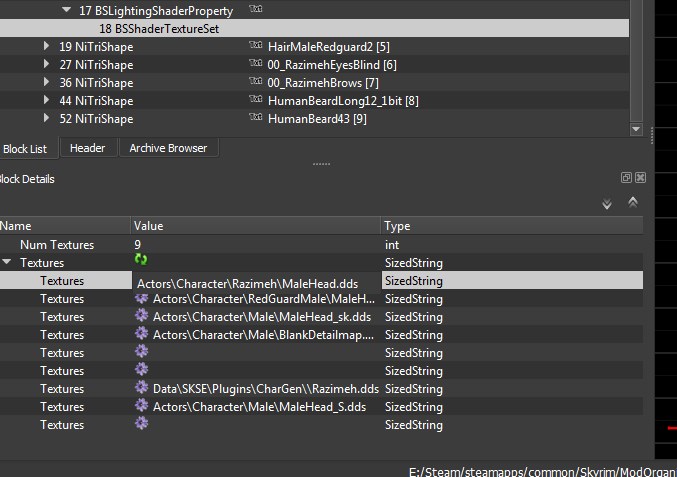The width and height of the screenshot is (677, 477).
Task: Close the Block Details panel
Action: 641,177
